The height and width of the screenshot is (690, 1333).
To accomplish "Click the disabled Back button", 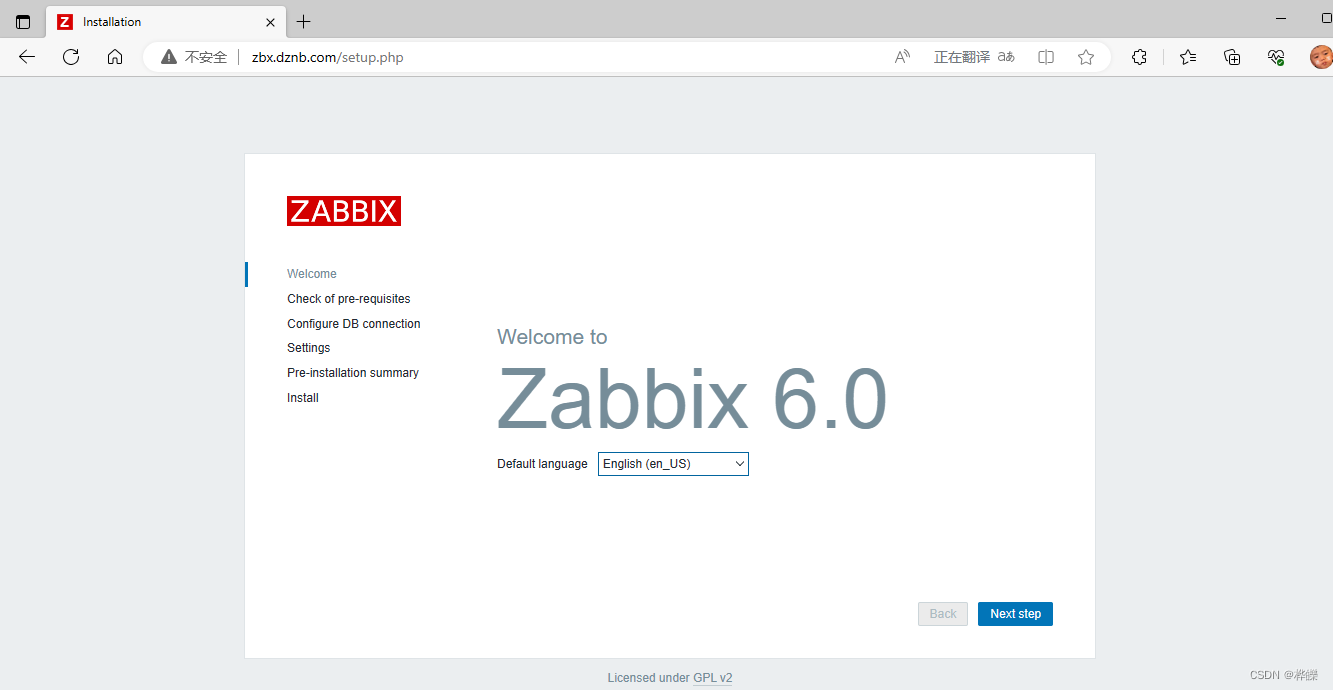I will 943,614.
